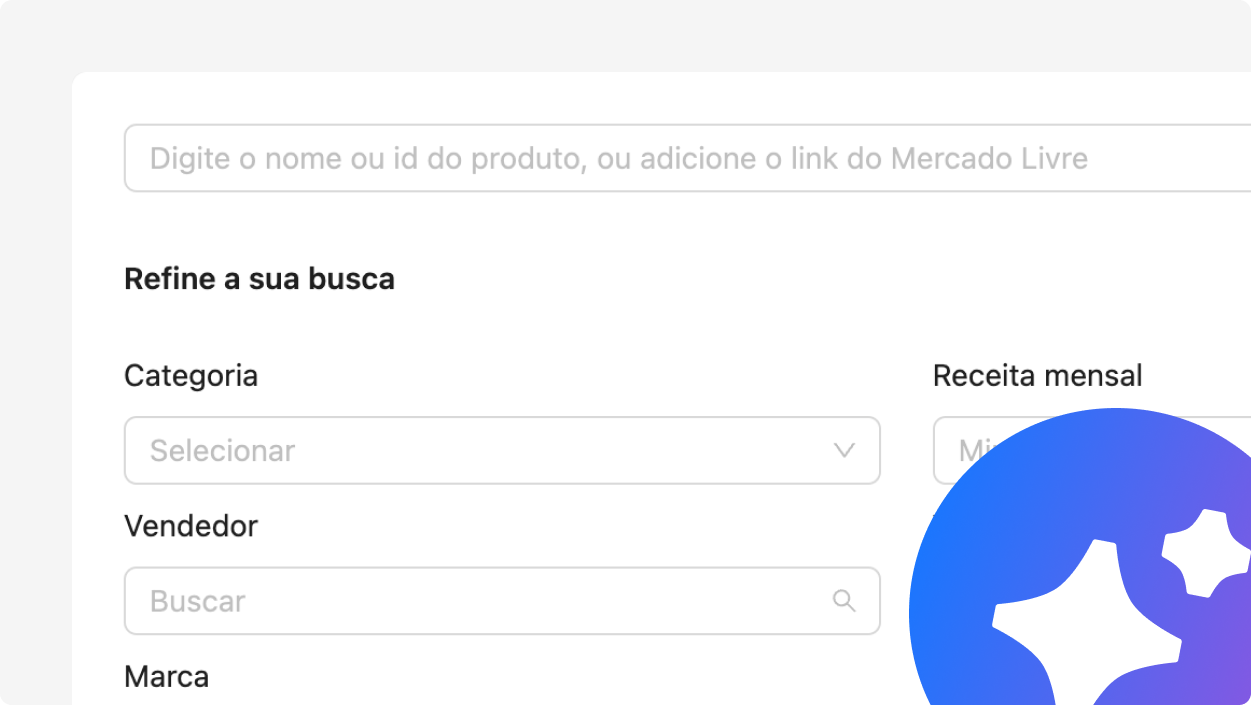The image size is (1251, 705).
Task: Open the Categoria dropdown
Action: pos(501,451)
